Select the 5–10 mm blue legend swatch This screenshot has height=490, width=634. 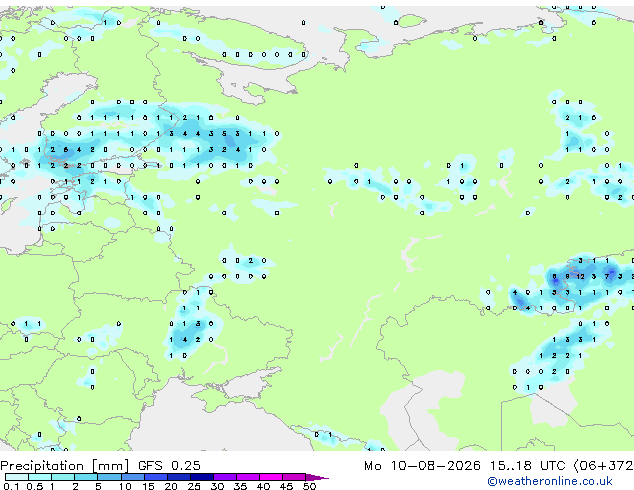[109, 477]
